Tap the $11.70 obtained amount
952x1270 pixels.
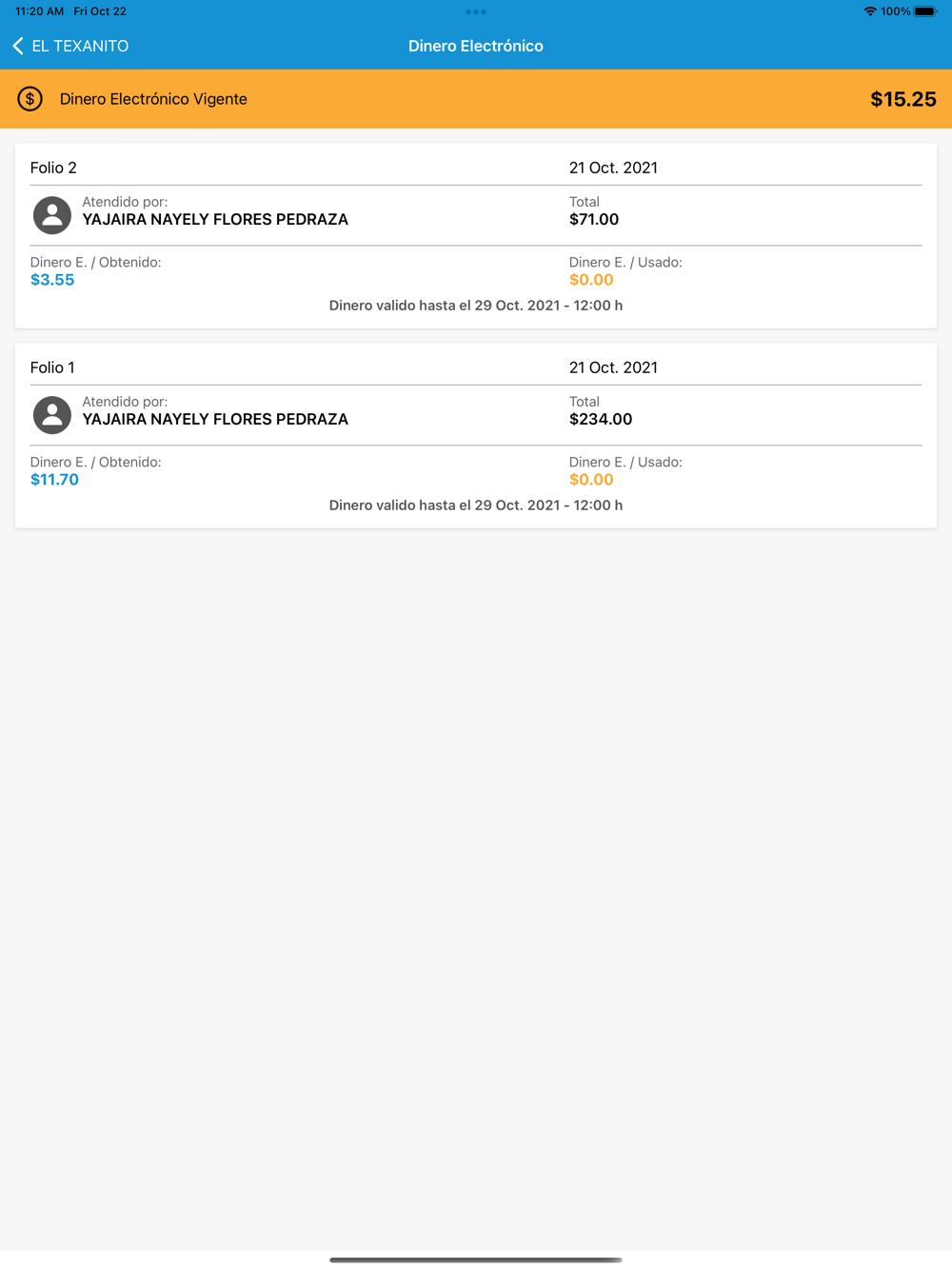click(x=54, y=480)
